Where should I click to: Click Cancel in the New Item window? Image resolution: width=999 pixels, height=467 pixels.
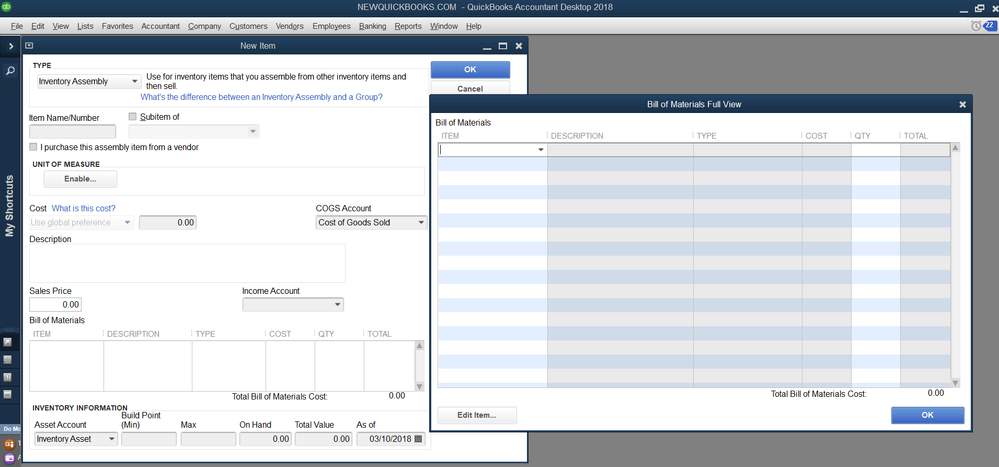click(x=470, y=88)
